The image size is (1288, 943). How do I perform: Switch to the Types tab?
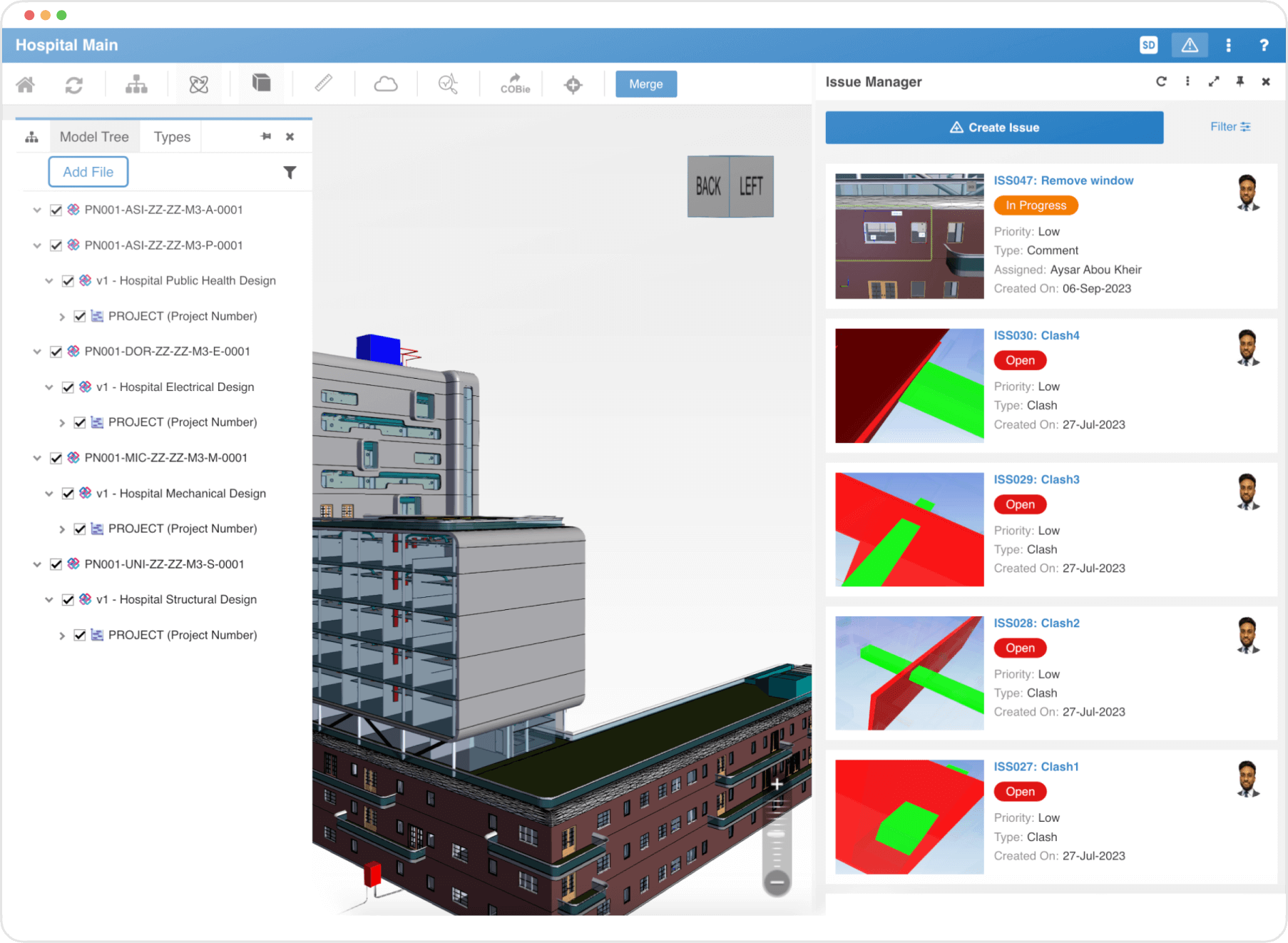point(172,137)
